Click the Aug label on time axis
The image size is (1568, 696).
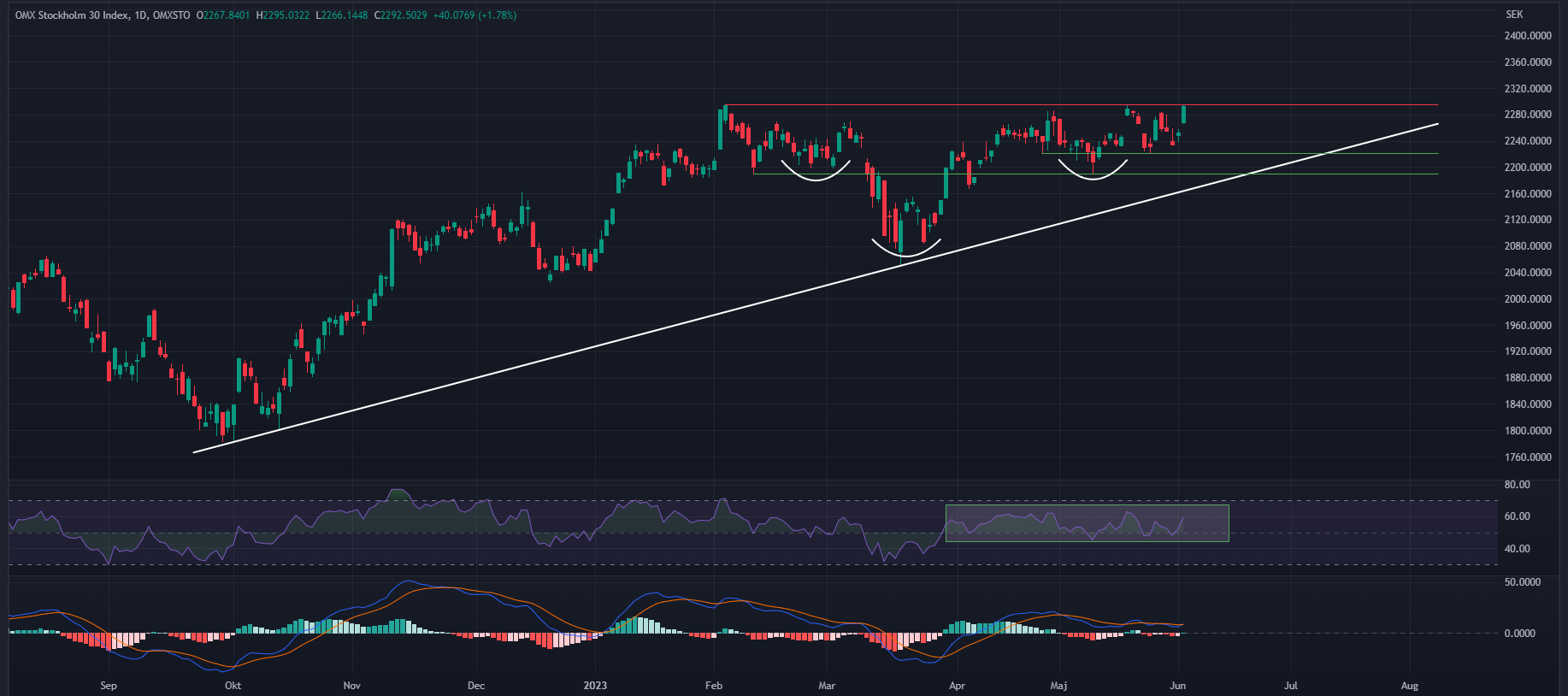[1409, 686]
